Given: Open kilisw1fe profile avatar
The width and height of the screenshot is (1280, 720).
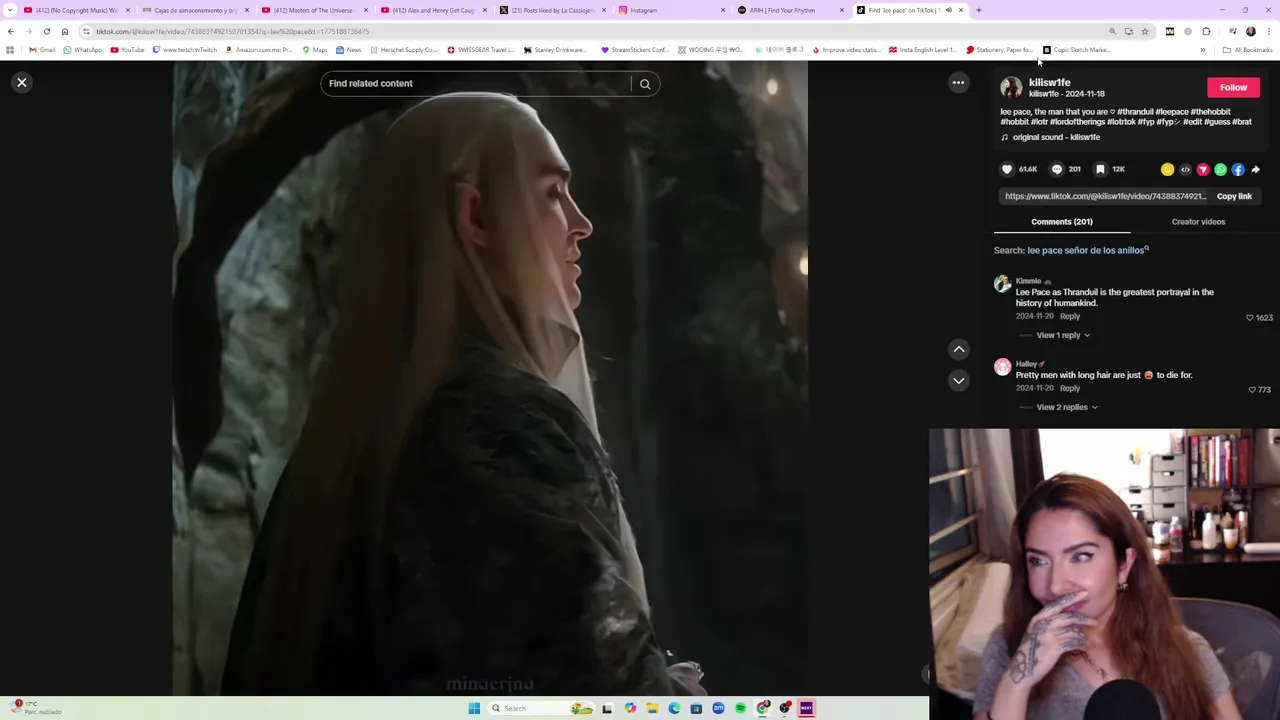Looking at the screenshot, I should tap(1011, 88).
